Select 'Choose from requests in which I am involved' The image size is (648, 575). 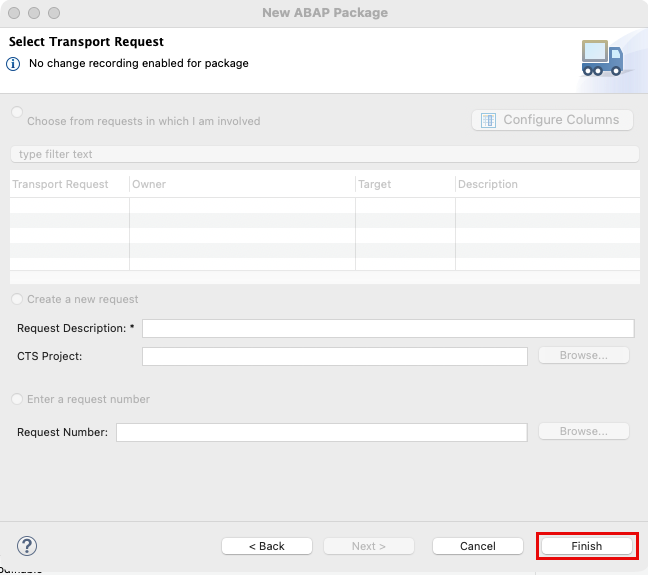(17, 112)
